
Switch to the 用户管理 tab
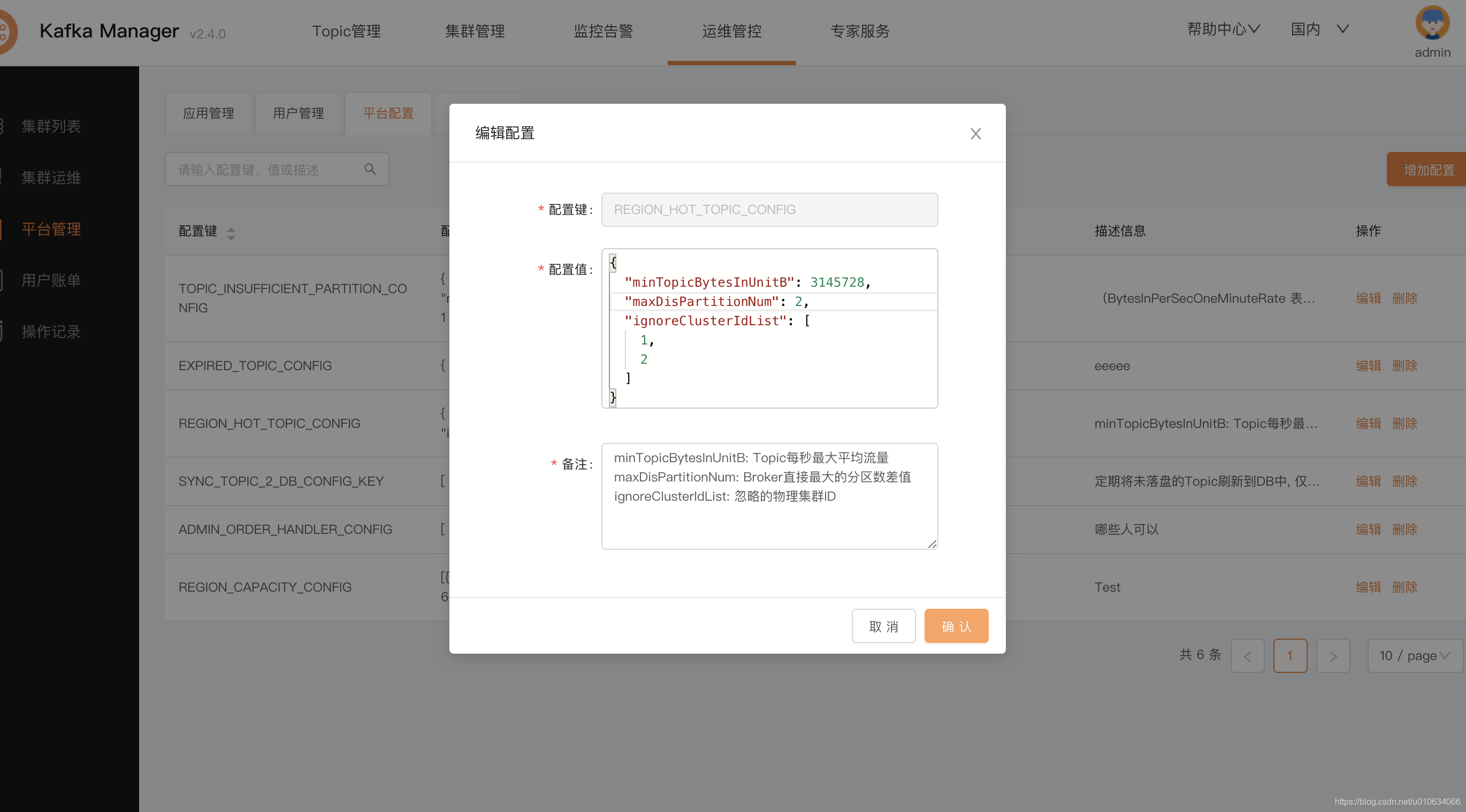coord(298,113)
